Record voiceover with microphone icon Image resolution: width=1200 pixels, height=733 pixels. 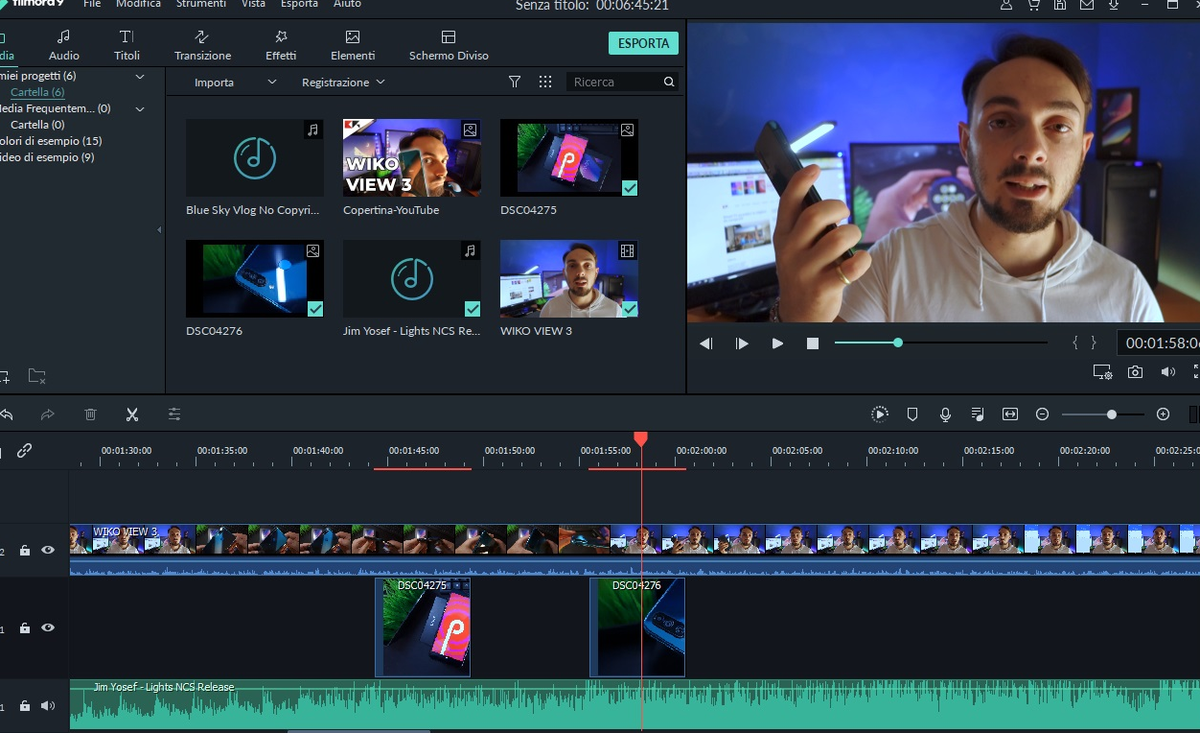[945, 414]
